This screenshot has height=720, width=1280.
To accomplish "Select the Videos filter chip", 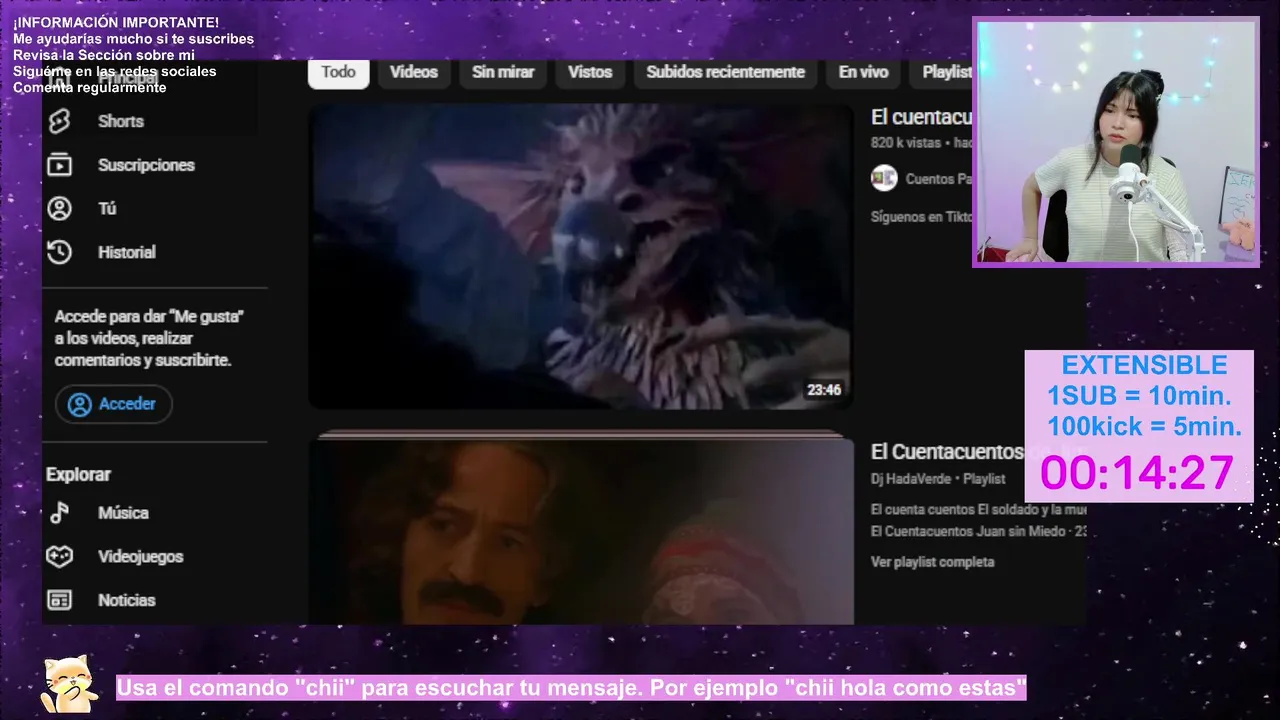I will (x=414, y=72).
